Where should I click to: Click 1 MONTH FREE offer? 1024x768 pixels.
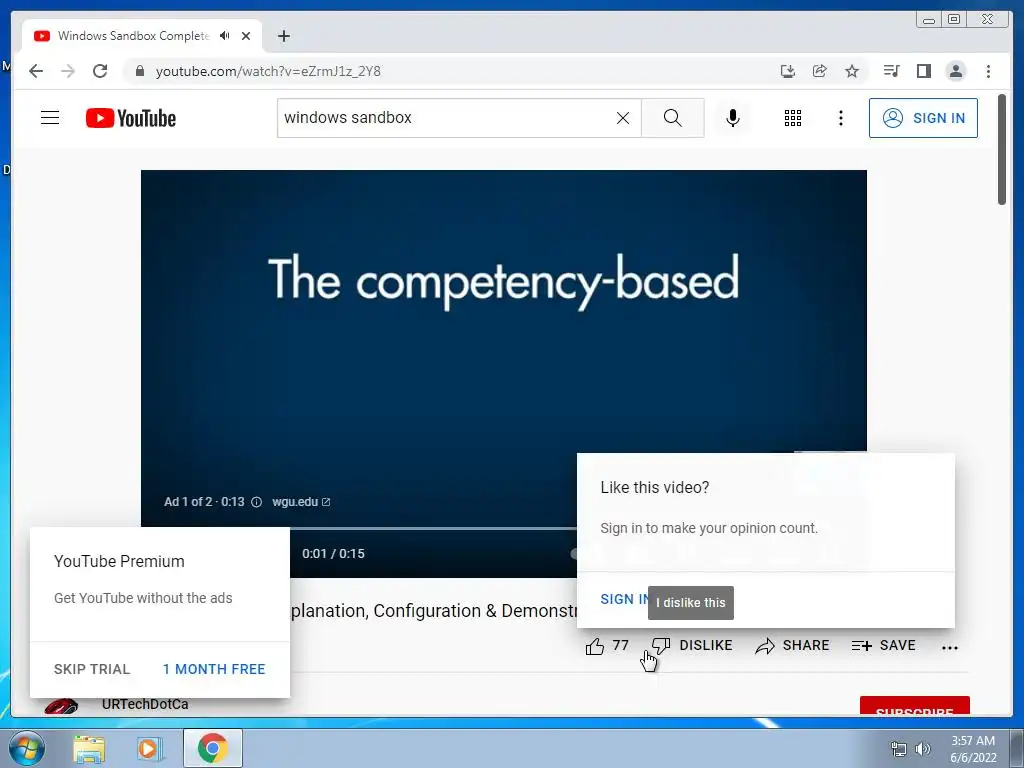[x=214, y=669]
